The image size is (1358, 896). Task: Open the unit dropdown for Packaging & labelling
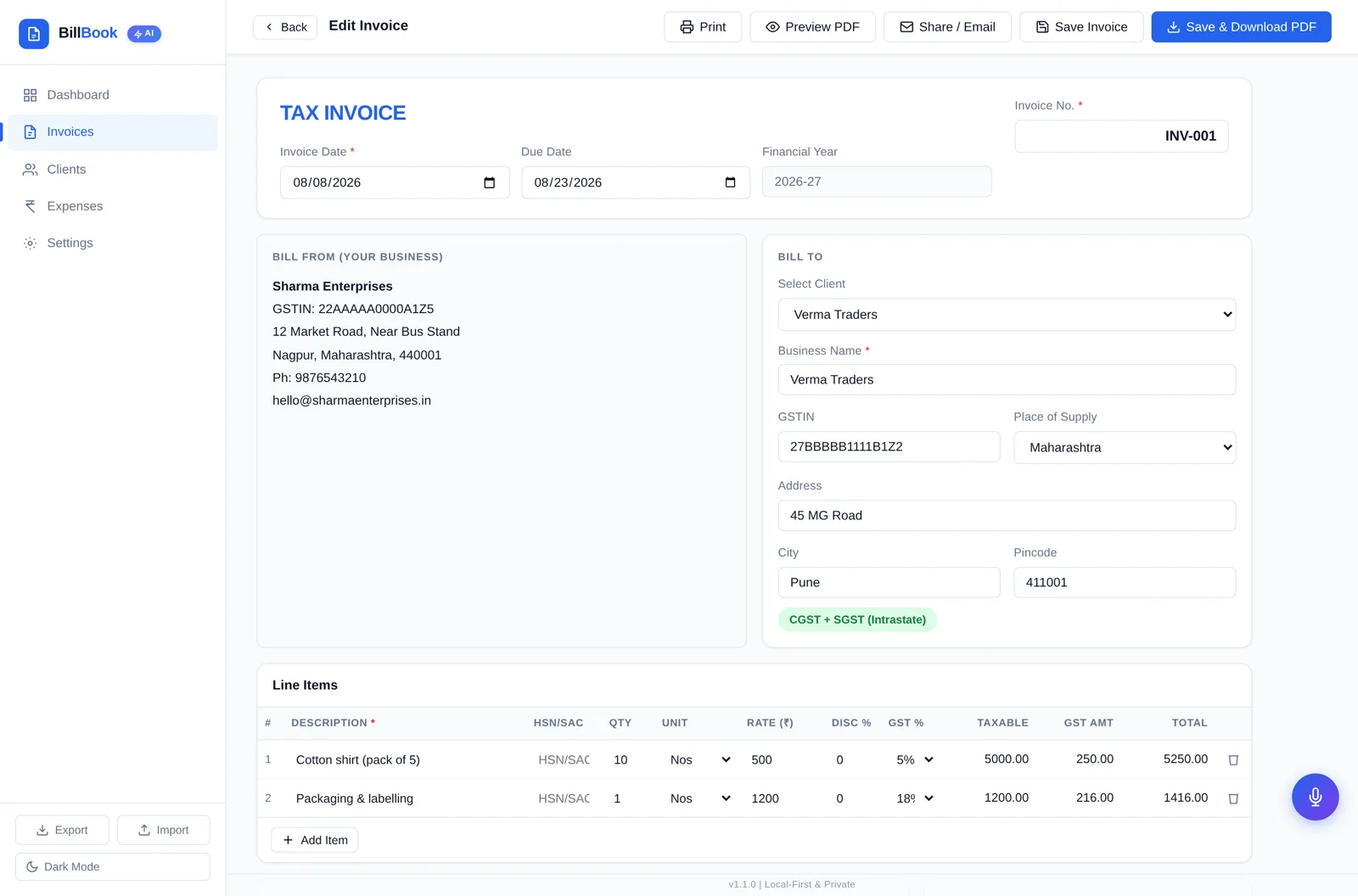699,798
